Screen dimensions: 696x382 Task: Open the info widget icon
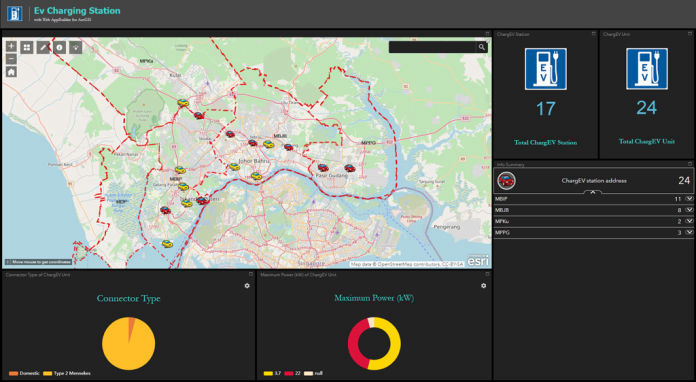pos(59,47)
